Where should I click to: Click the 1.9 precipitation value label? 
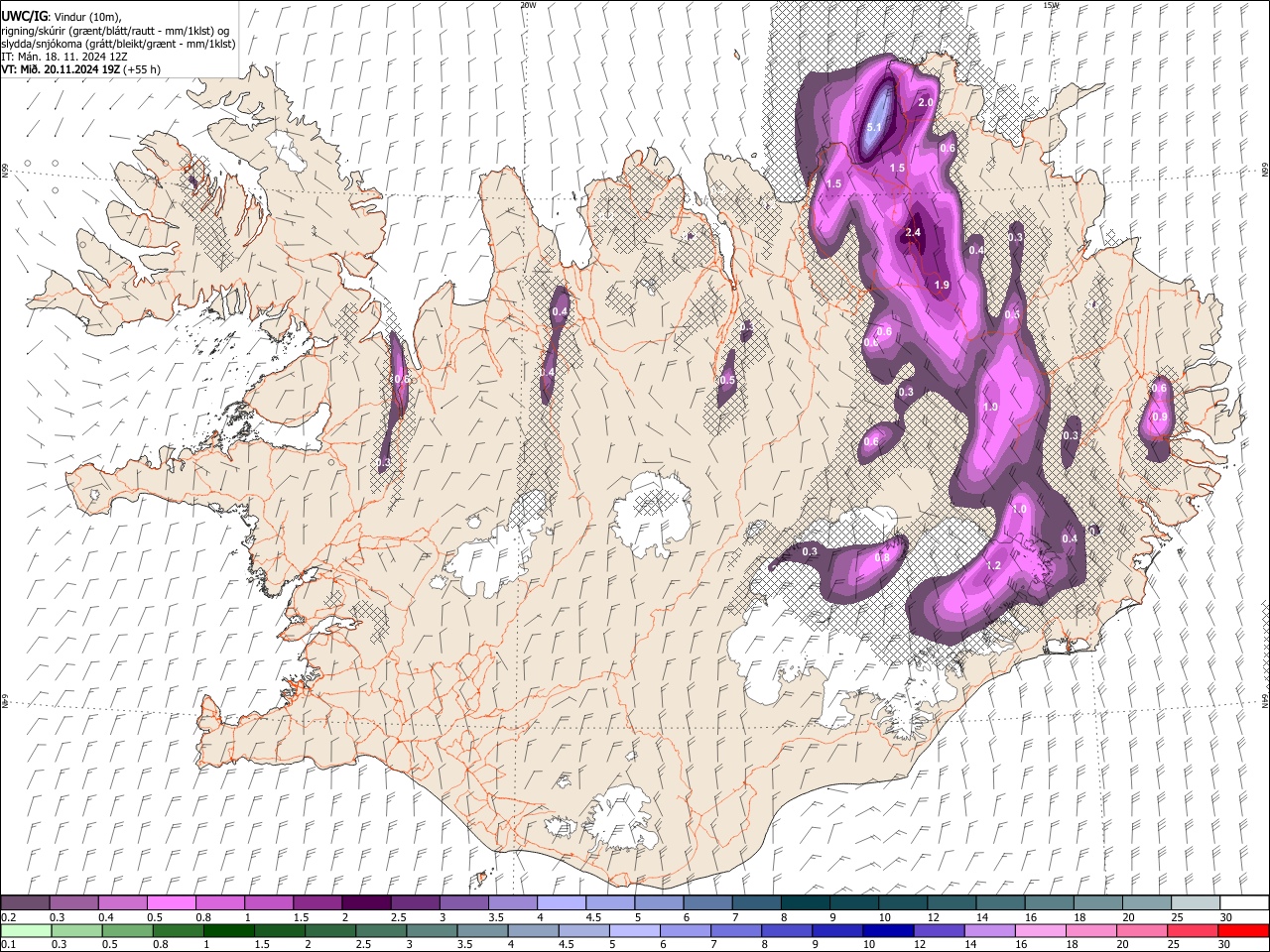[943, 286]
